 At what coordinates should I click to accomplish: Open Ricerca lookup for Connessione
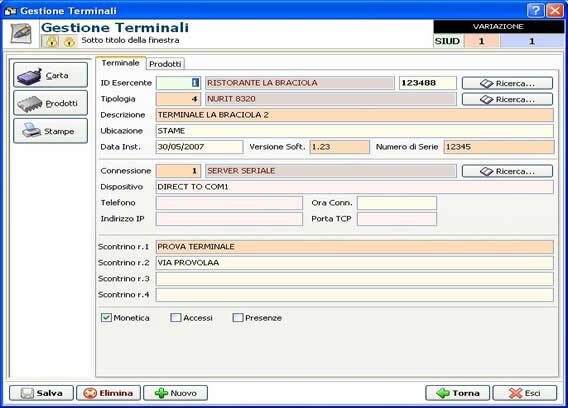(508, 171)
